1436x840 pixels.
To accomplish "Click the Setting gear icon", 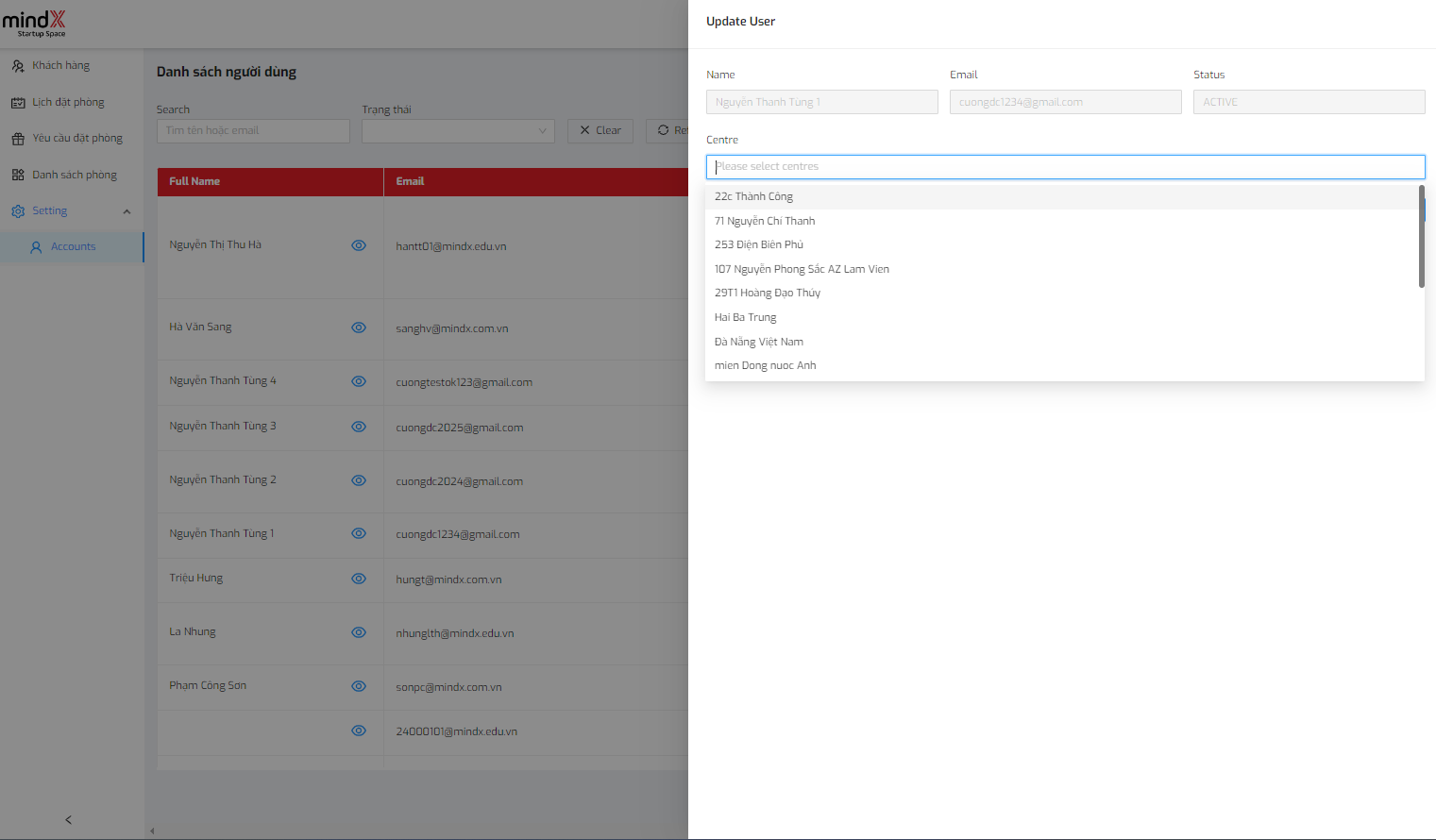I will pos(18,211).
